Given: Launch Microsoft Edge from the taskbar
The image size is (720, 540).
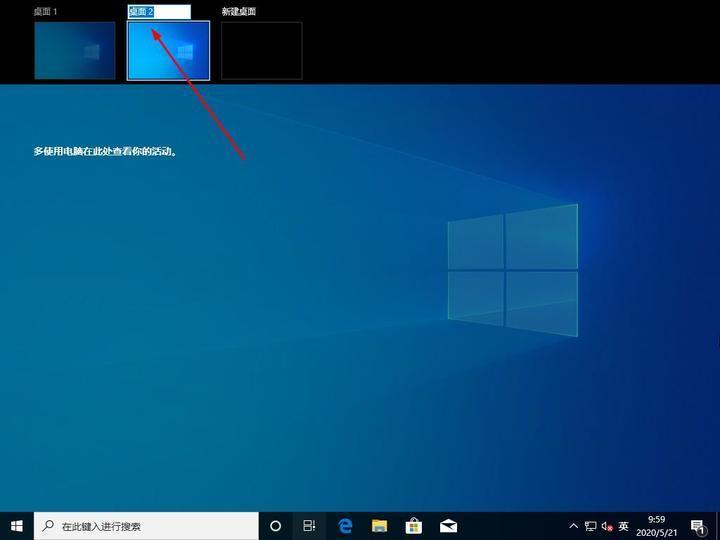Looking at the screenshot, I should pyautogui.click(x=345, y=525).
